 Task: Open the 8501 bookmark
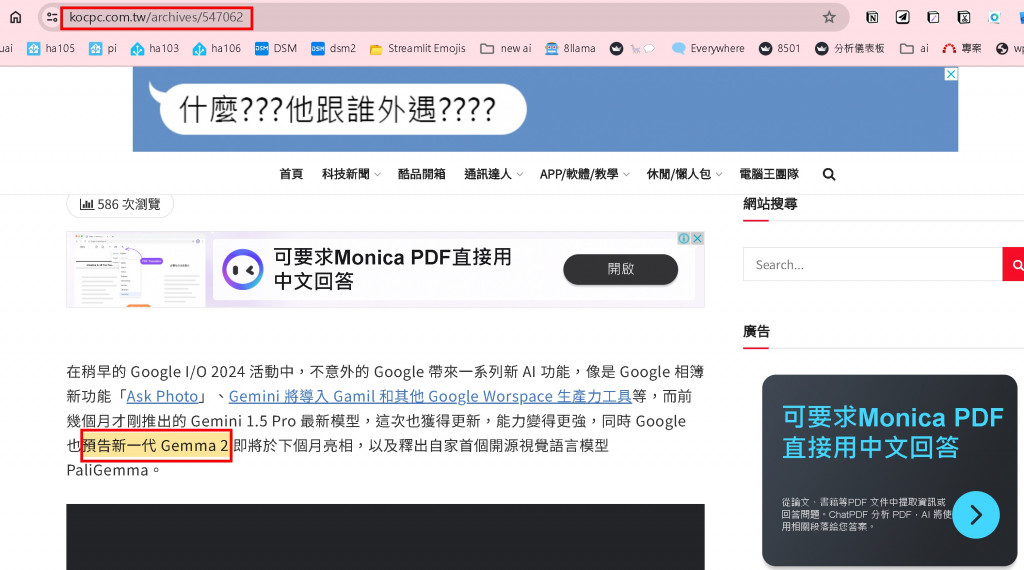780,48
